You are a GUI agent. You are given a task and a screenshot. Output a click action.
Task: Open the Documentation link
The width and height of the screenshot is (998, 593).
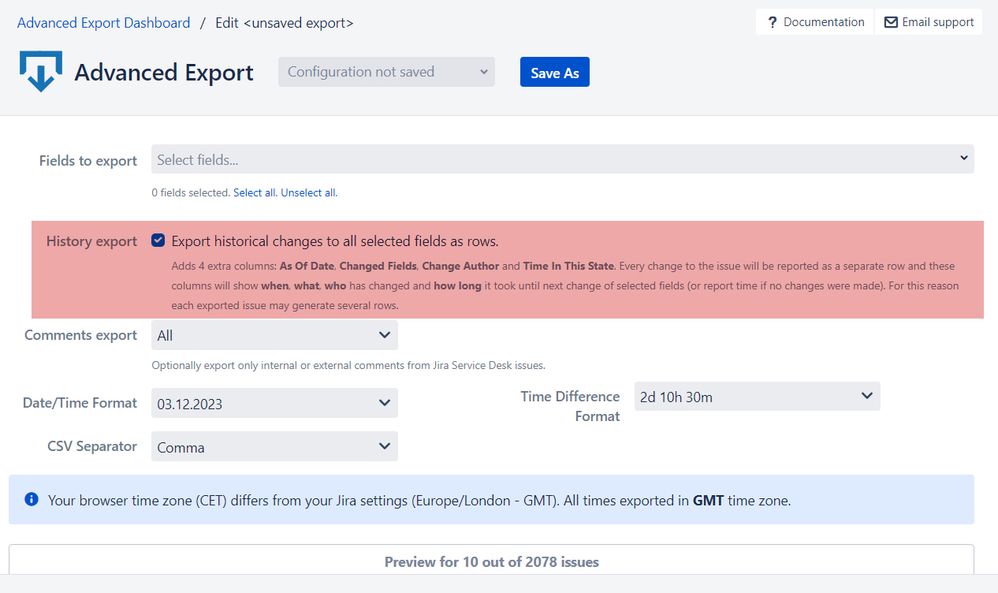[815, 22]
